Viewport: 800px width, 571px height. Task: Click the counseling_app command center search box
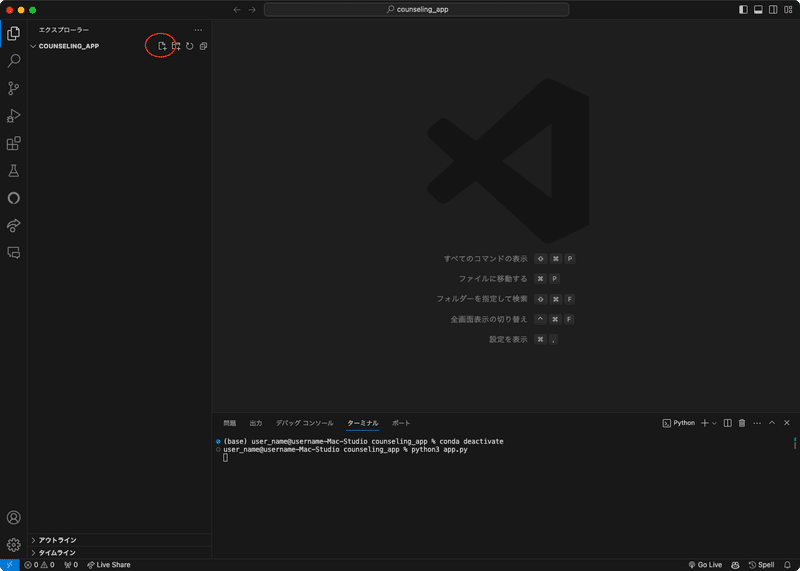click(x=416, y=10)
